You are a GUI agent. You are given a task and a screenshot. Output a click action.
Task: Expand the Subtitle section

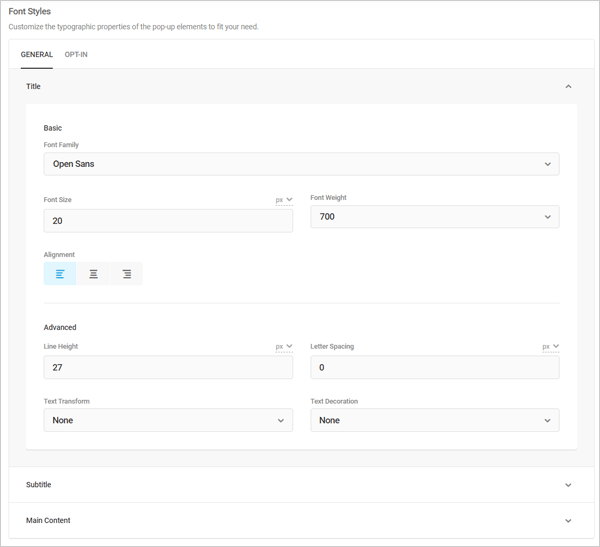[568, 485]
